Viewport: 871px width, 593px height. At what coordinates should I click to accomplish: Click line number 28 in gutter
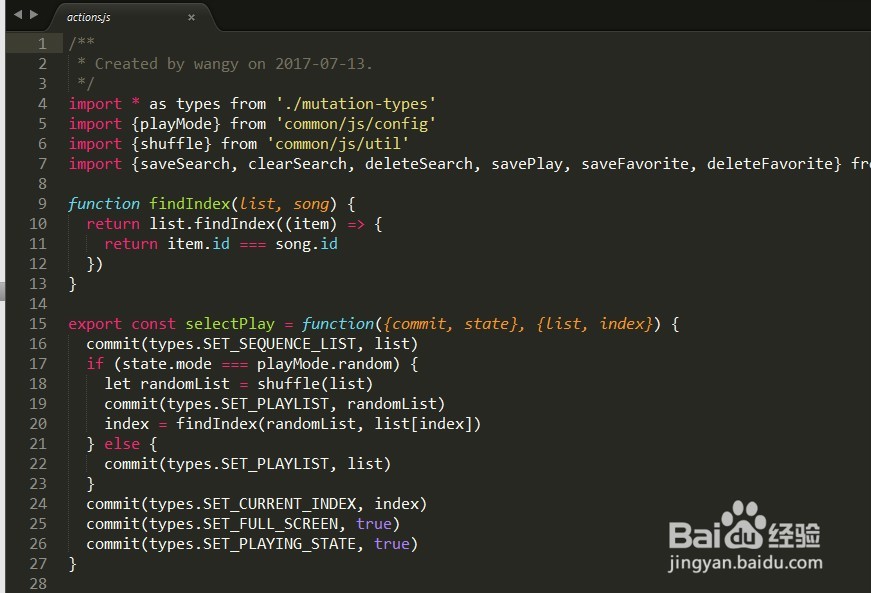(38, 584)
